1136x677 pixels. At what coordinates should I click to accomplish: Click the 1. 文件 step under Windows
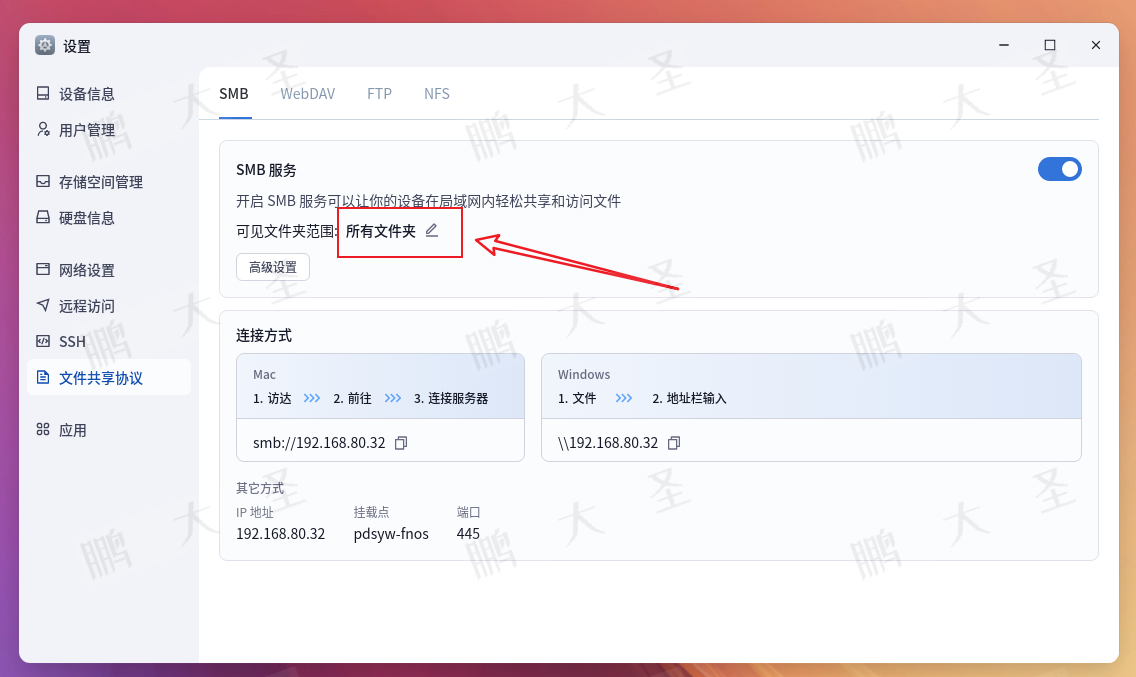577,399
